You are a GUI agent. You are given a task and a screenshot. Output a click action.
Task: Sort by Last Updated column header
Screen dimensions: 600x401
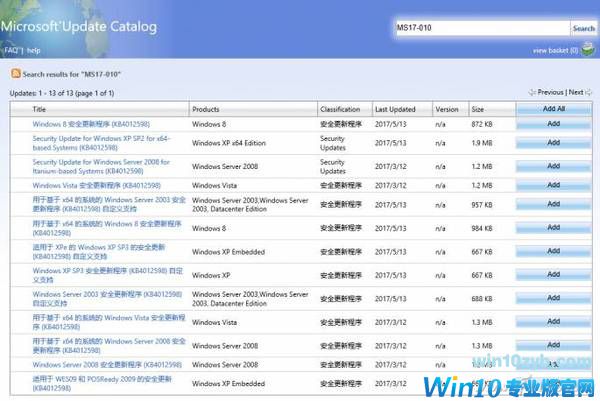pyautogui.click(x=394, y=108)
